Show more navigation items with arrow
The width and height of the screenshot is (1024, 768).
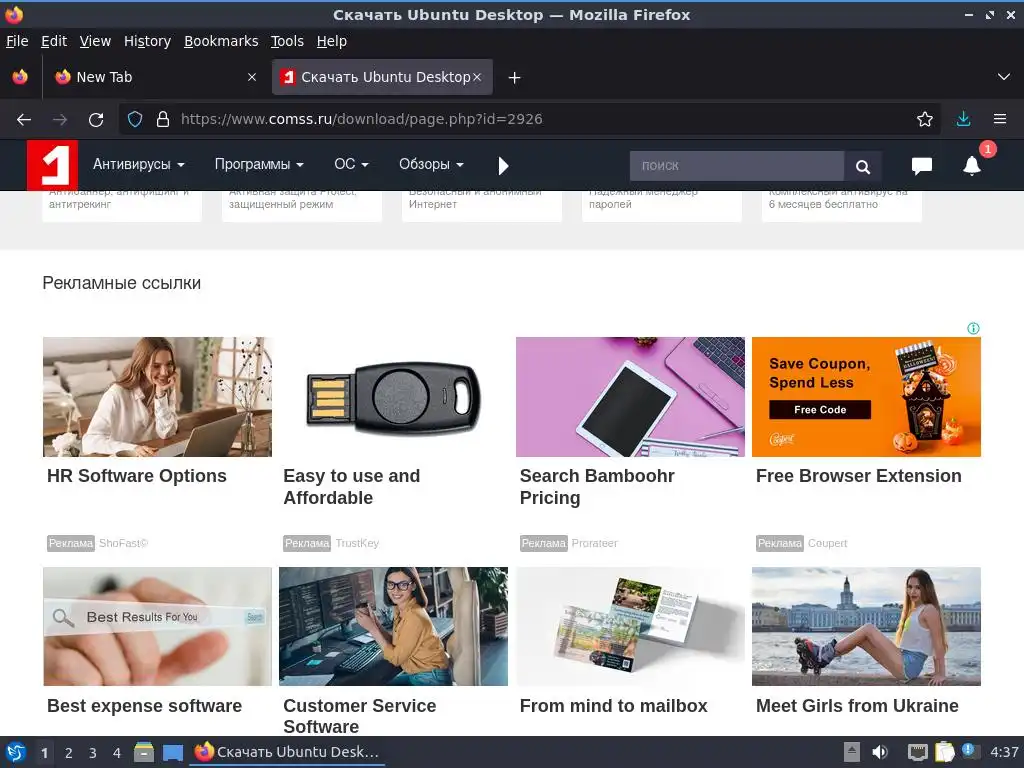click(503, 166)
